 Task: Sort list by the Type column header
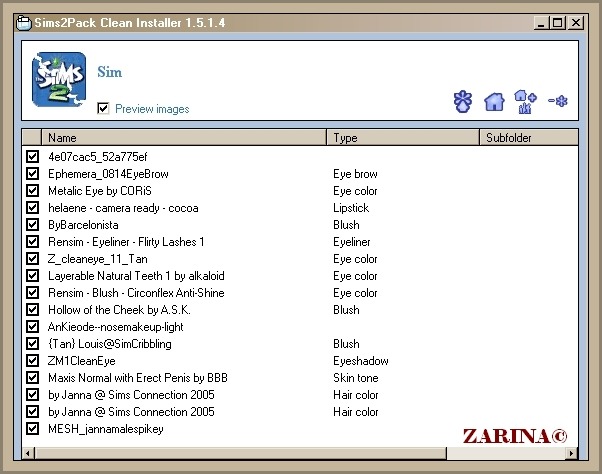point(403,137)
